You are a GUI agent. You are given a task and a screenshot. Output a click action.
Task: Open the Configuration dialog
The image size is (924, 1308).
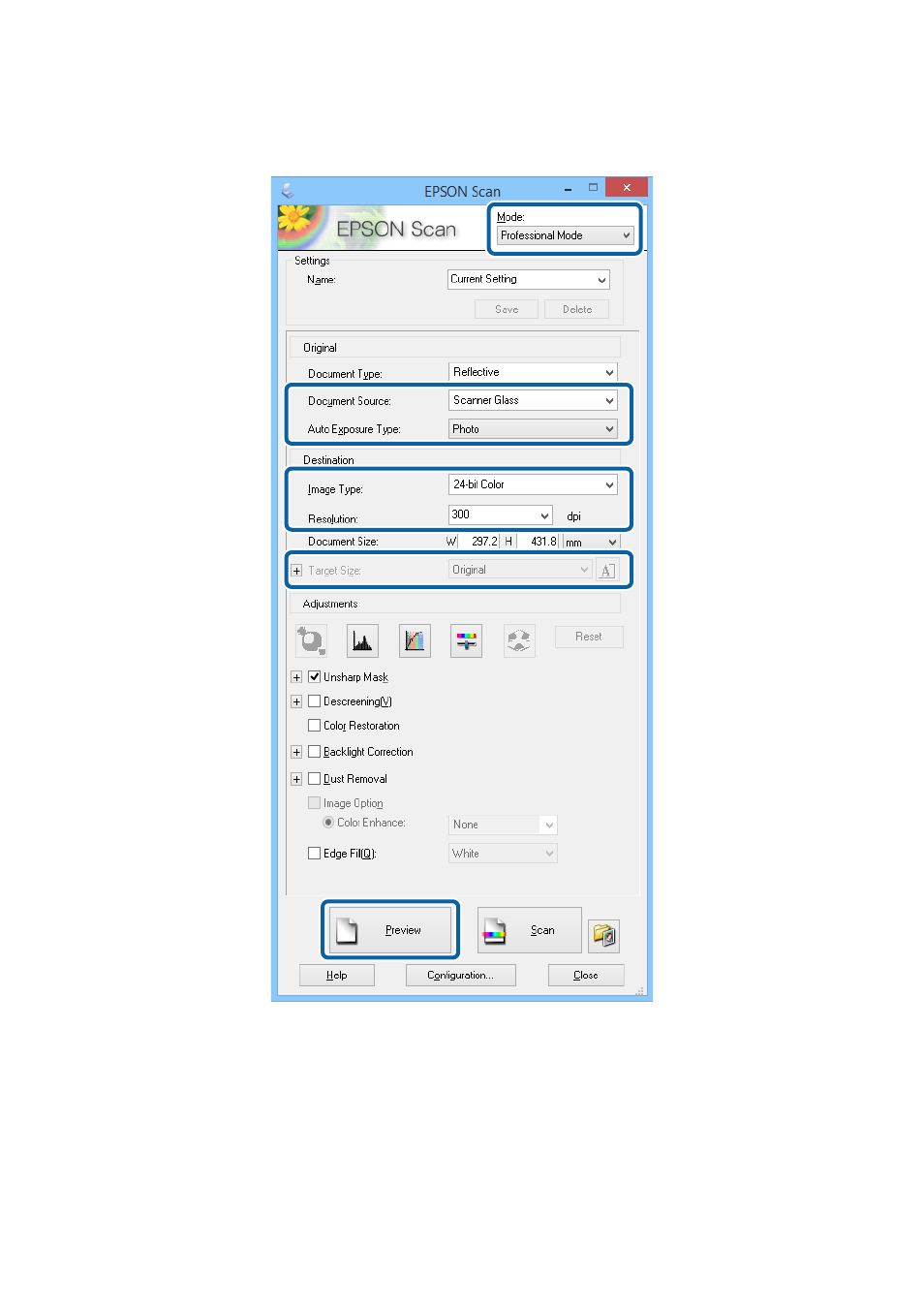[461, 975]
